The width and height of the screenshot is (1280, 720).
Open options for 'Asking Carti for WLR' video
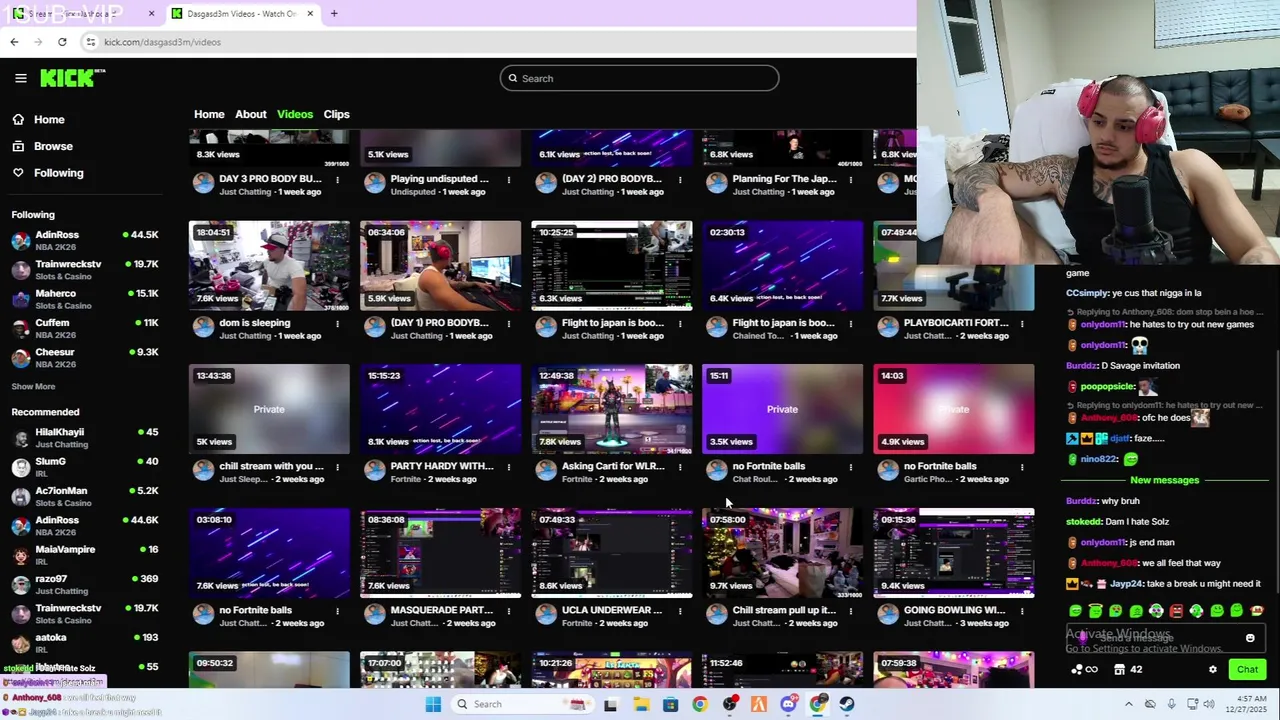680,467
